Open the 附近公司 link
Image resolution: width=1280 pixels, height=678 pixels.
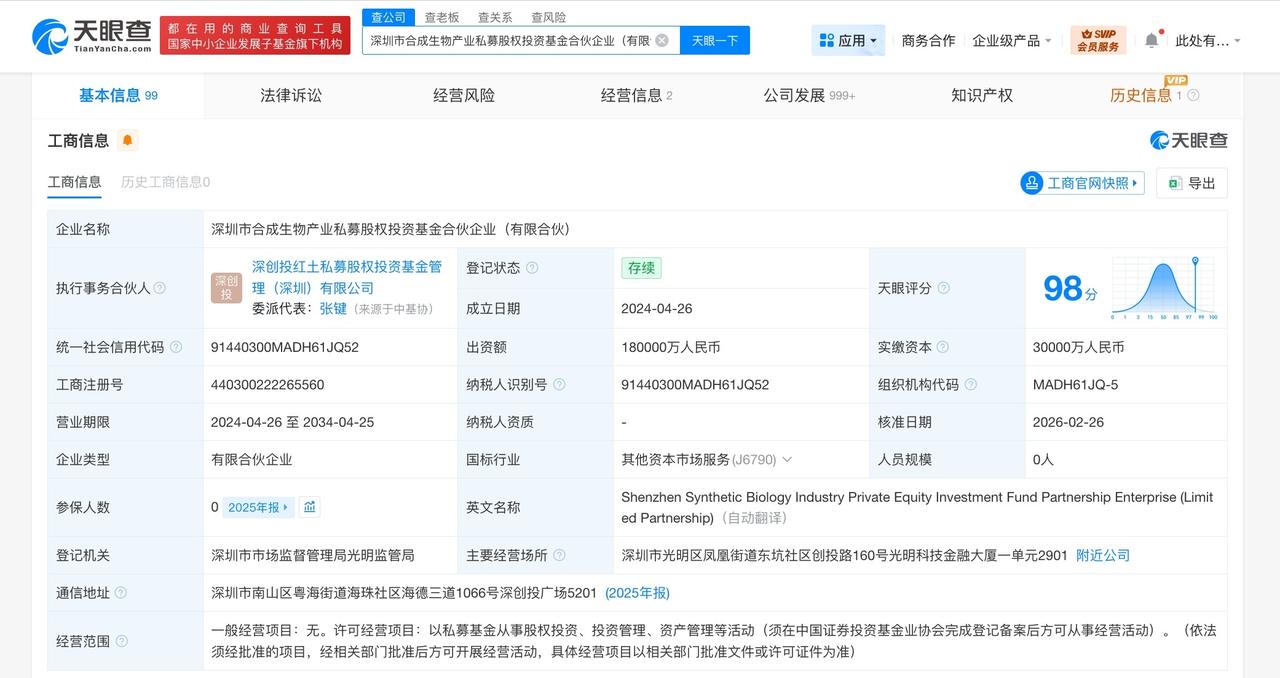tap(1103, 555)
